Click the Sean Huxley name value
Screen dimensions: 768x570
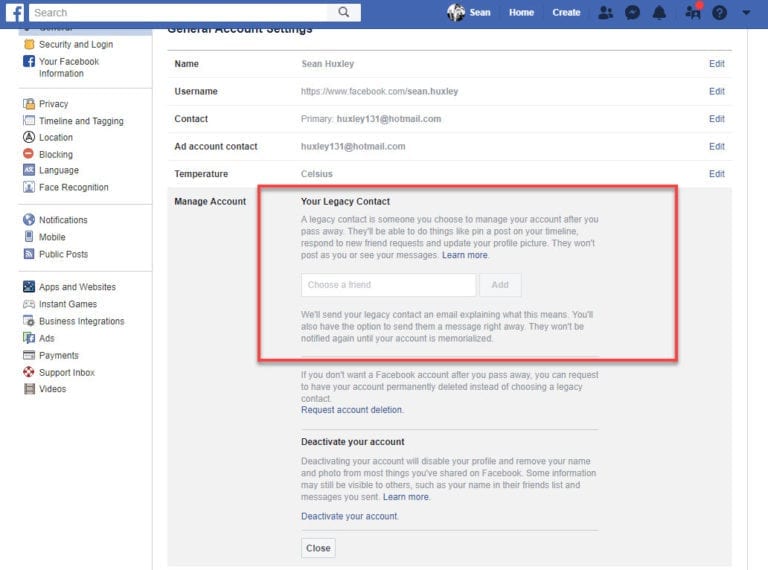click(327, 64)
